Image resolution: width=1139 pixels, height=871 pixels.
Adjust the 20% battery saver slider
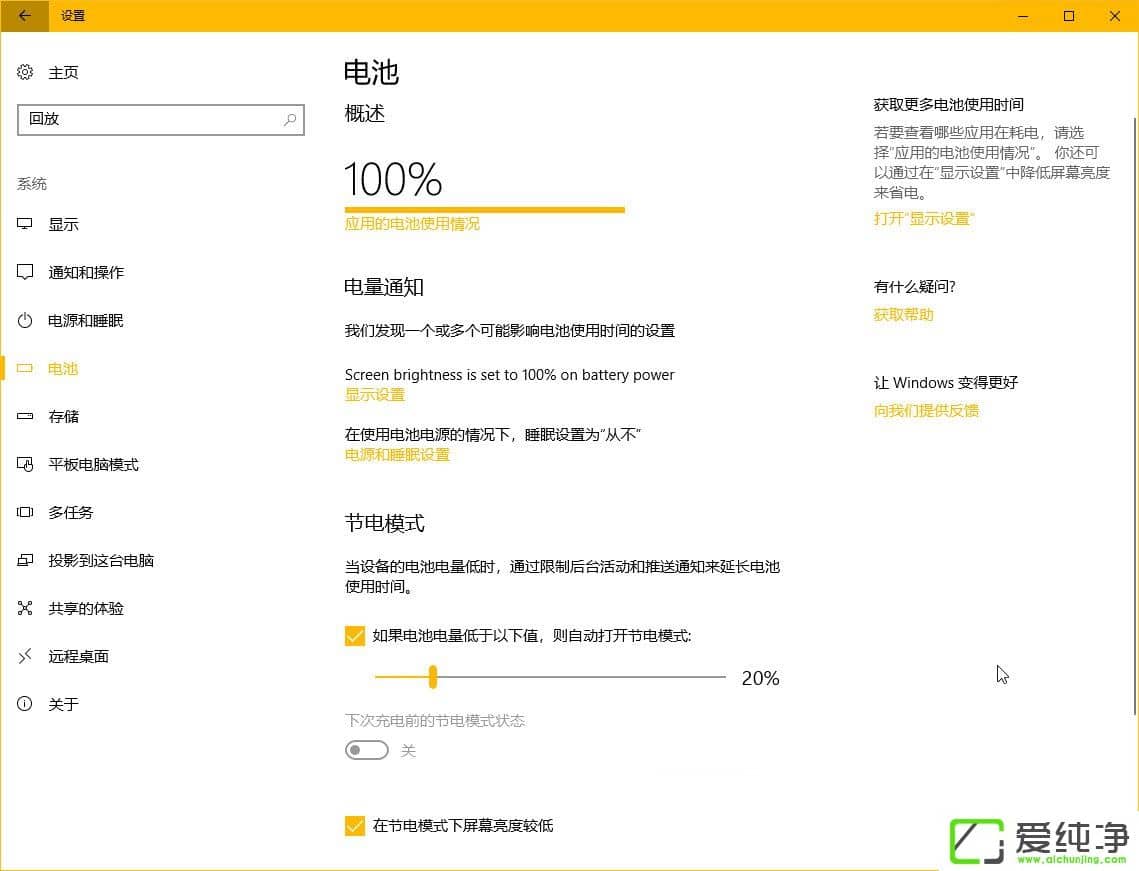432,677
